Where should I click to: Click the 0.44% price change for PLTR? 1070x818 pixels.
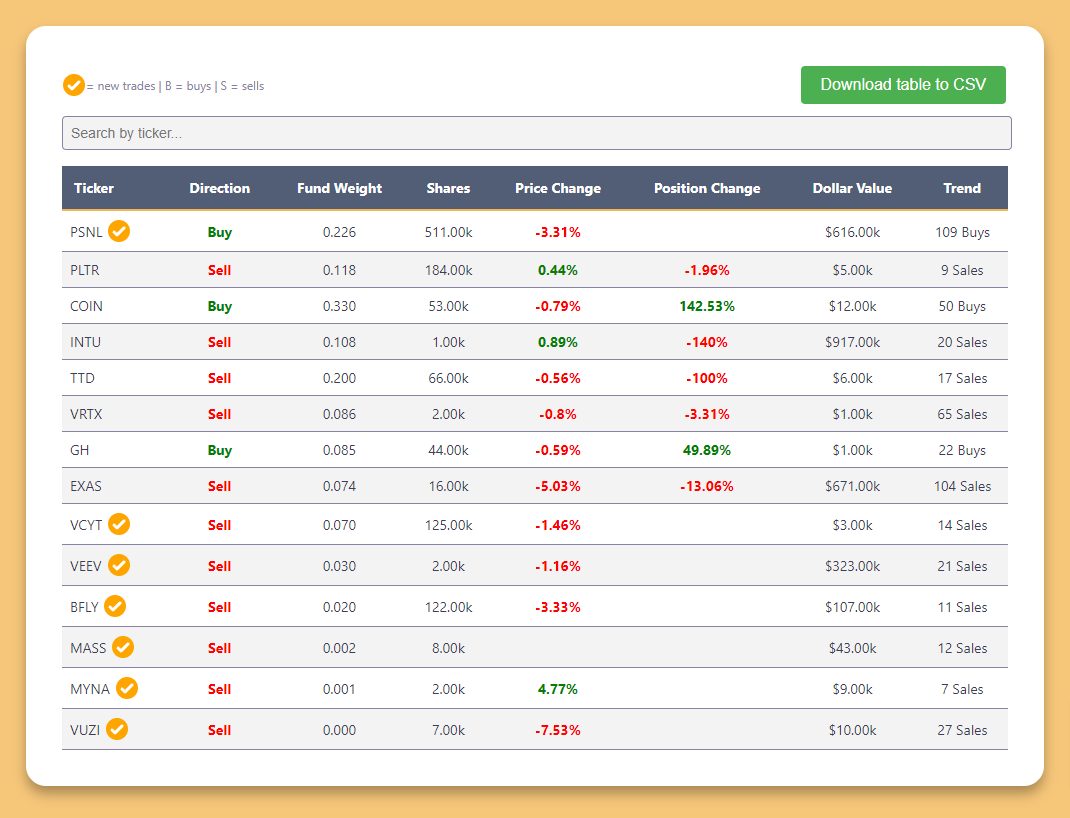point(558,270)
